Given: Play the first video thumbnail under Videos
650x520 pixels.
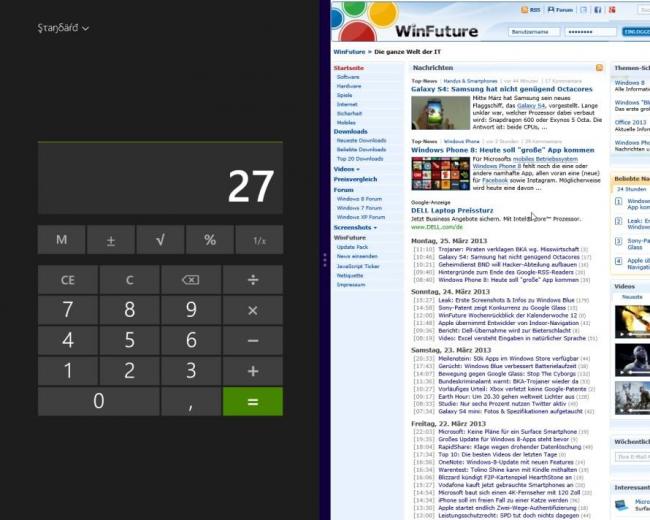Looking at the screenshot, I should (633, 321).
